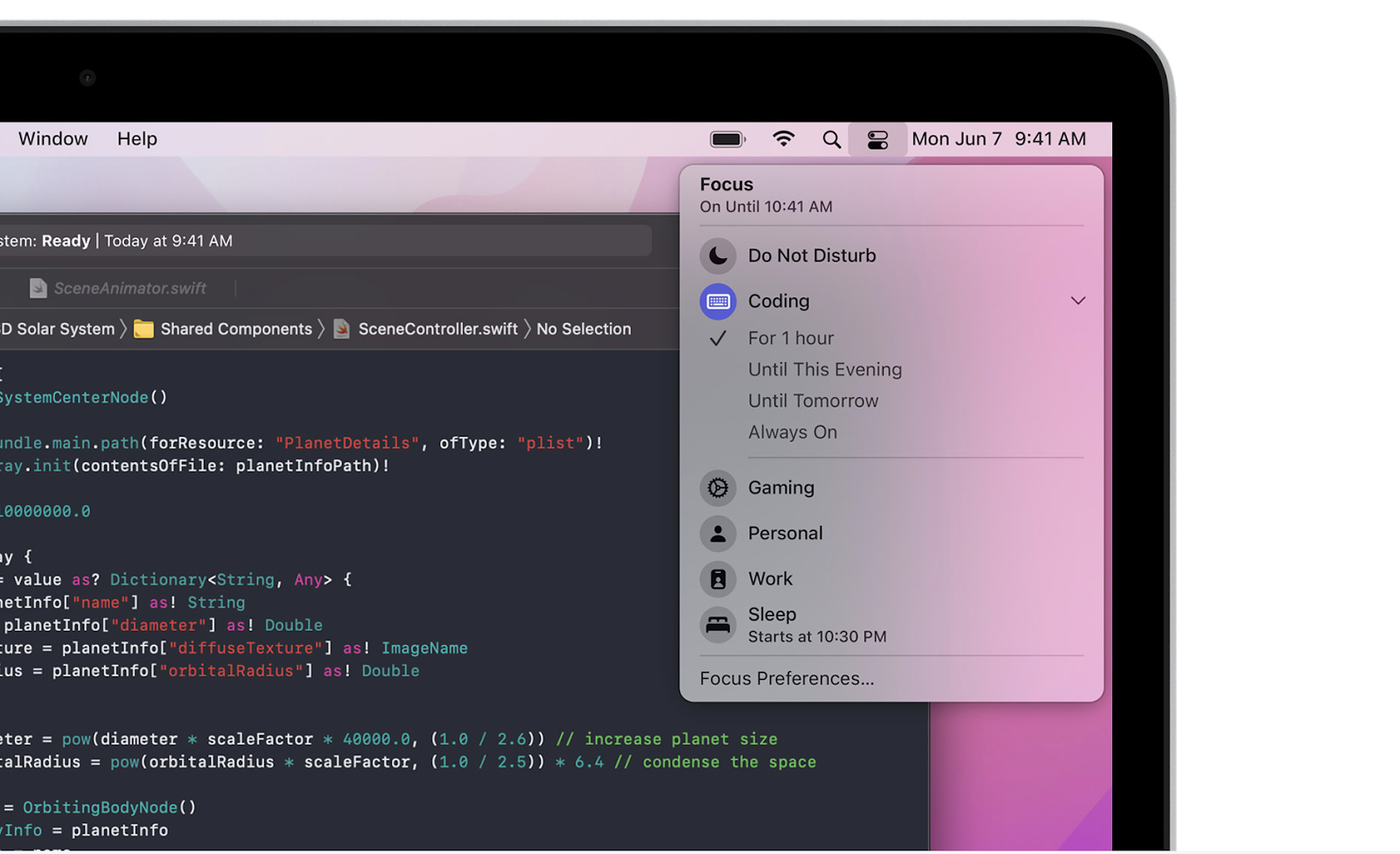This screenshot has width=1400, height=854.
Task: Open the Window menu
Action: click(53, 139)
